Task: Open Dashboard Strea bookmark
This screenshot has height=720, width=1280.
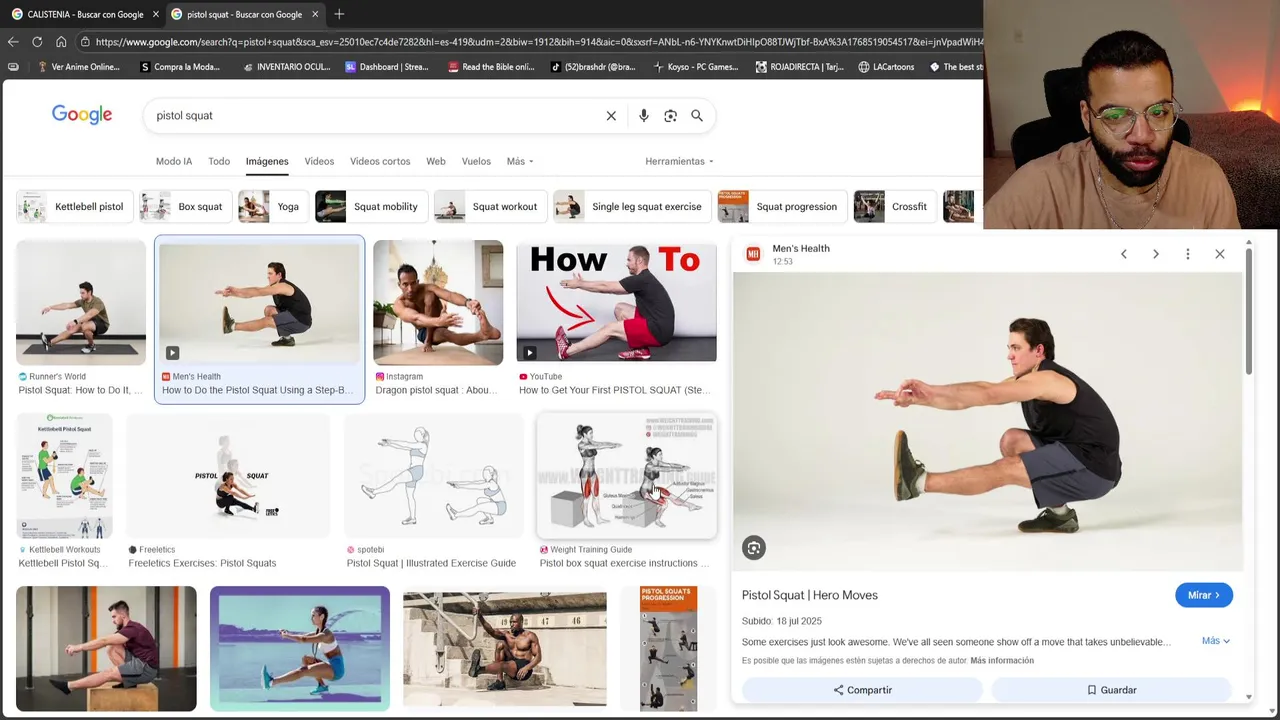Action: tap(387, 67)
